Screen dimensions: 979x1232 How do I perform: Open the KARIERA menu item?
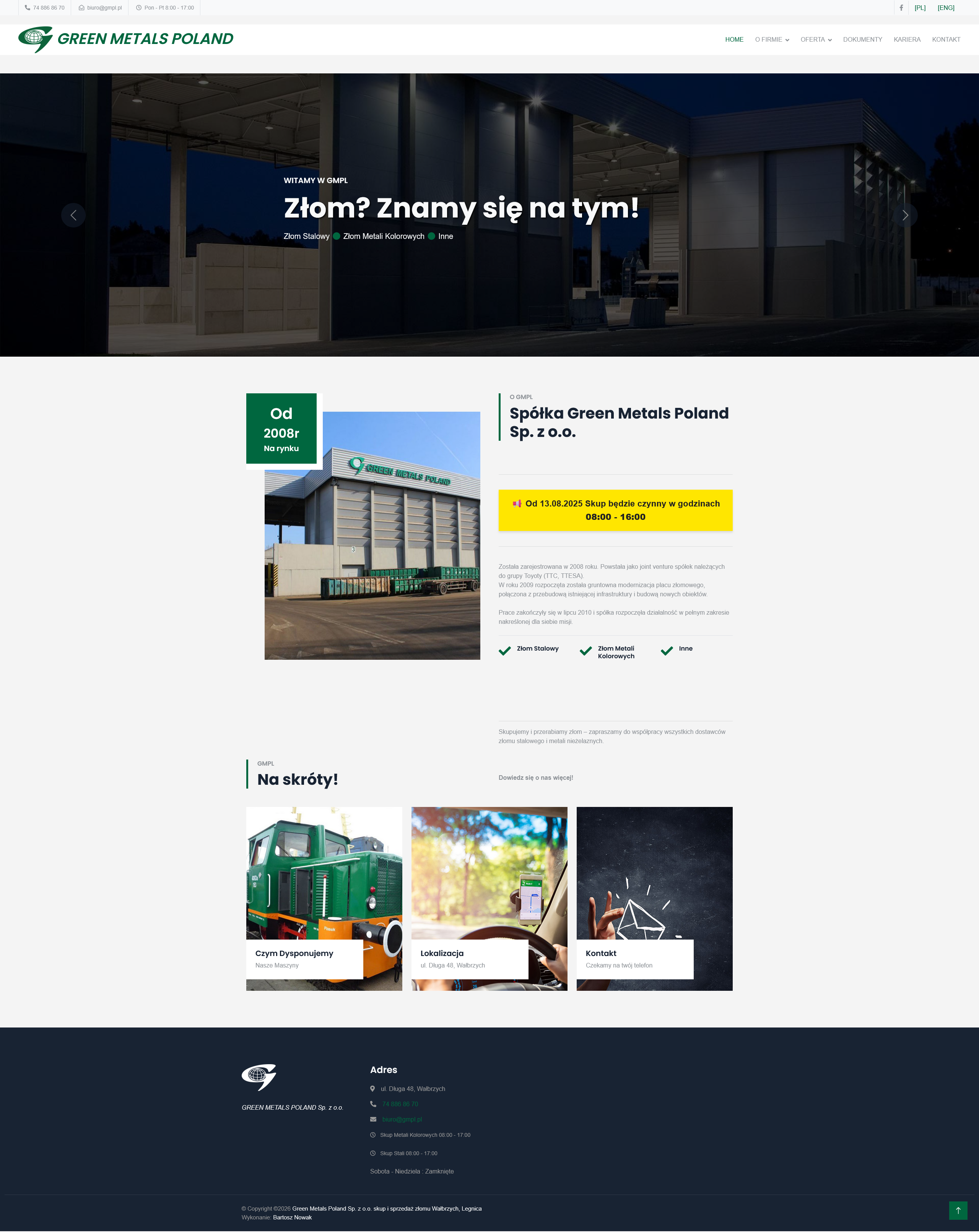tap(907, 40)
